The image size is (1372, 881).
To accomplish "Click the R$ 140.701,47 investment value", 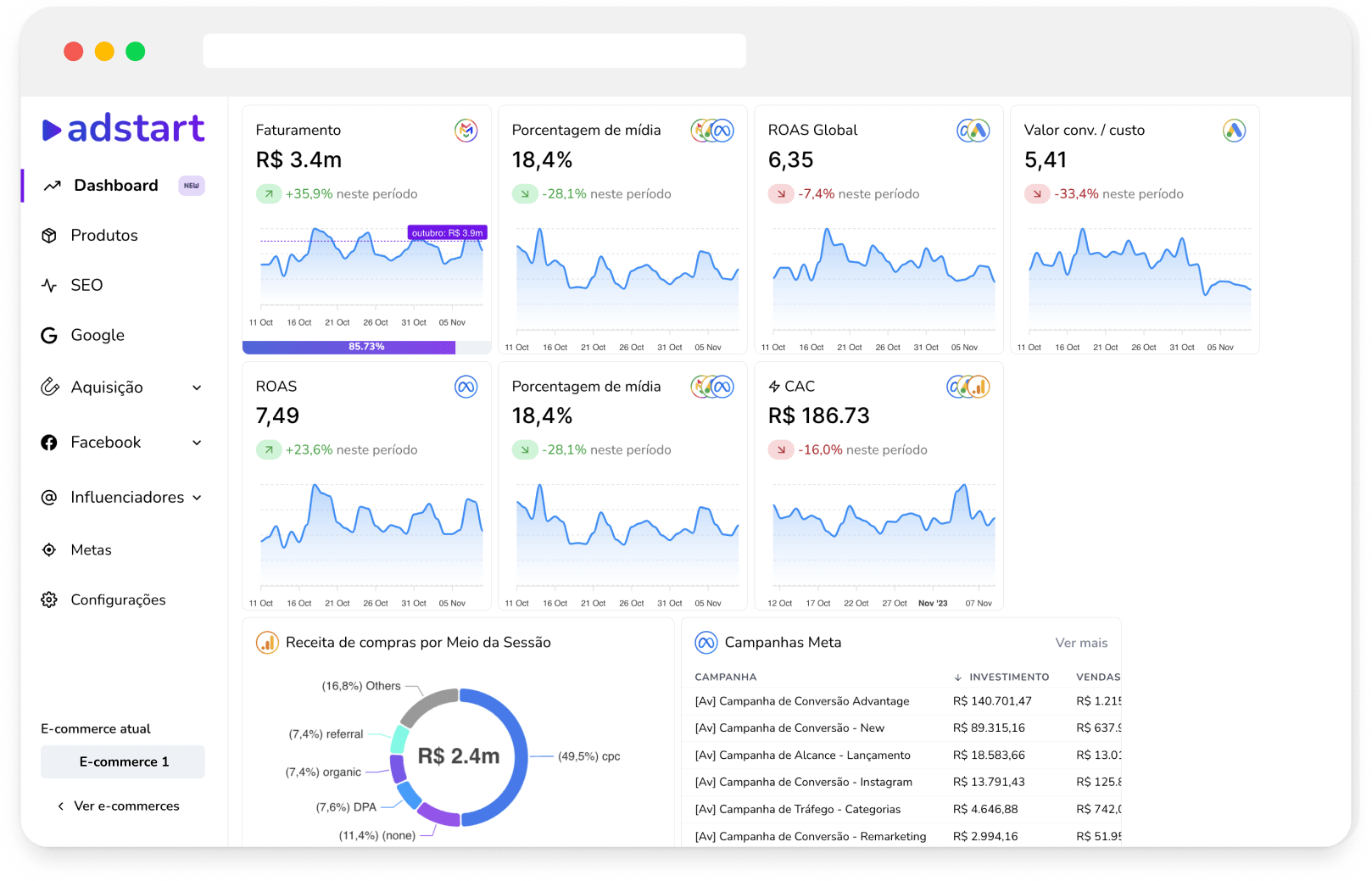I will [x=992, y=701].
